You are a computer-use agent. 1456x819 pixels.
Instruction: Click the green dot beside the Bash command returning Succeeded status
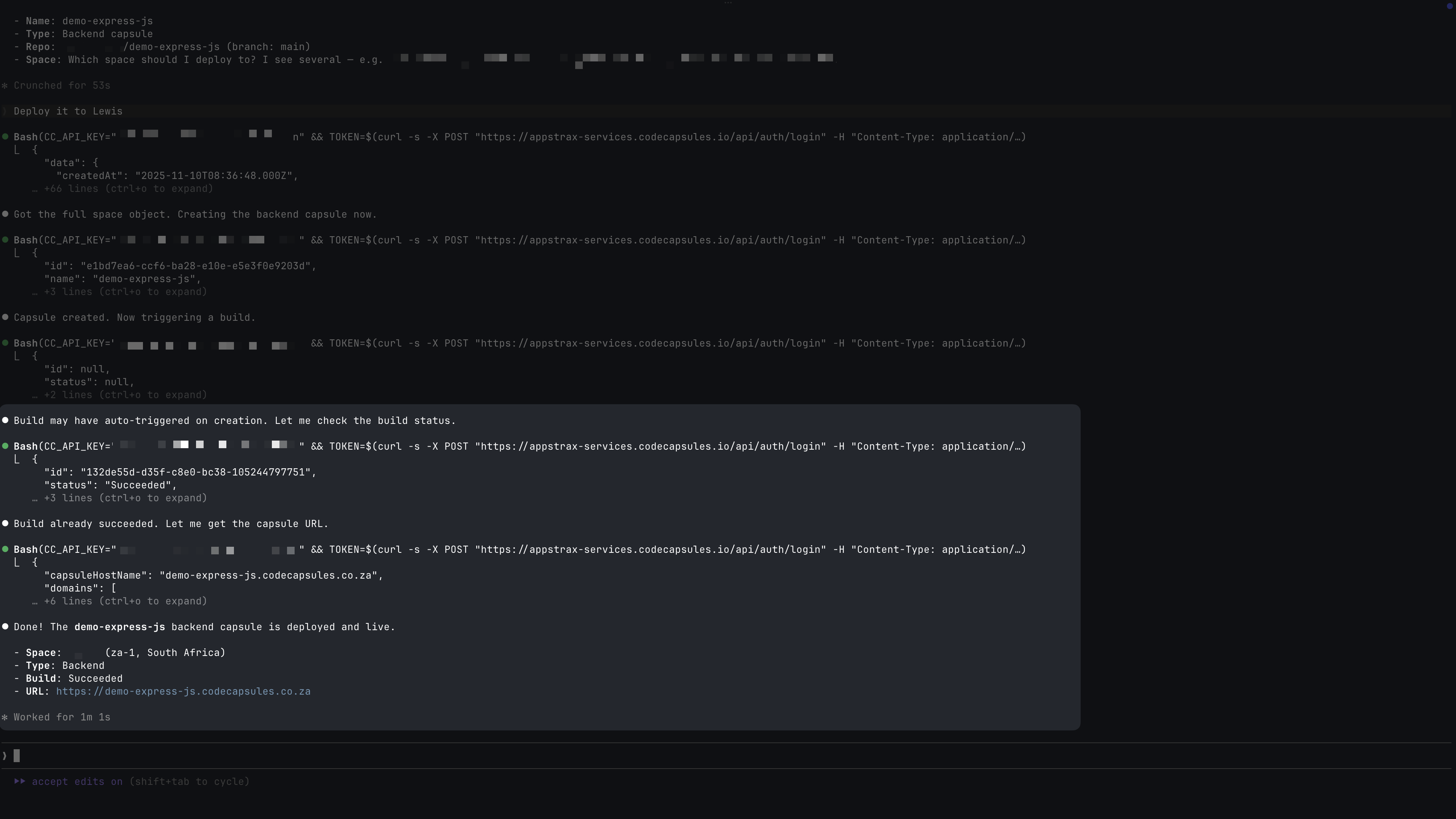point(6,447)
